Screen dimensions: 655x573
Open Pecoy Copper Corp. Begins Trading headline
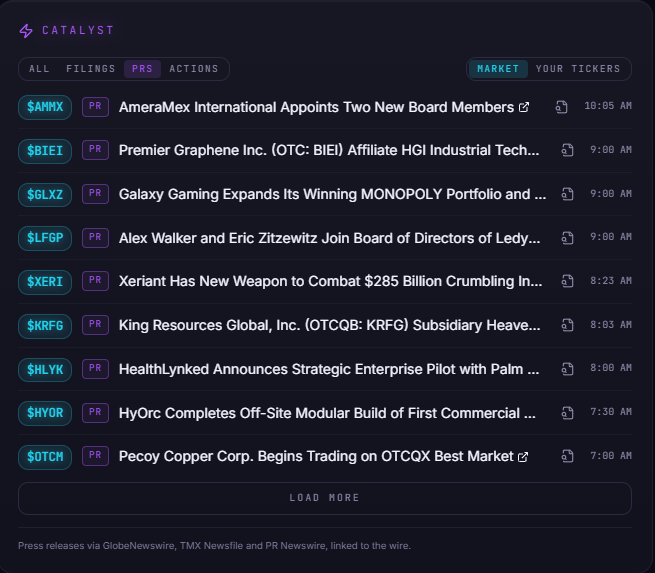pyautogui.click(x=316, y=456)
